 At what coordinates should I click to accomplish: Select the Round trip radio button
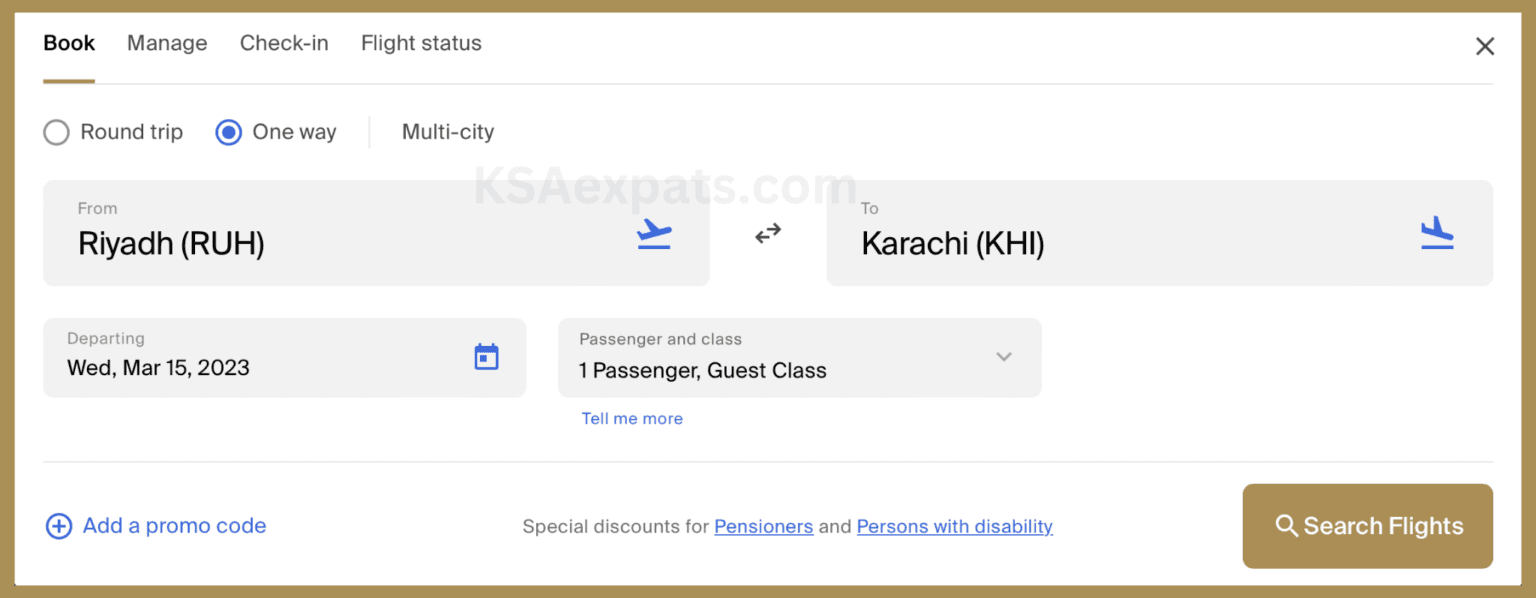tap(57, 132)
